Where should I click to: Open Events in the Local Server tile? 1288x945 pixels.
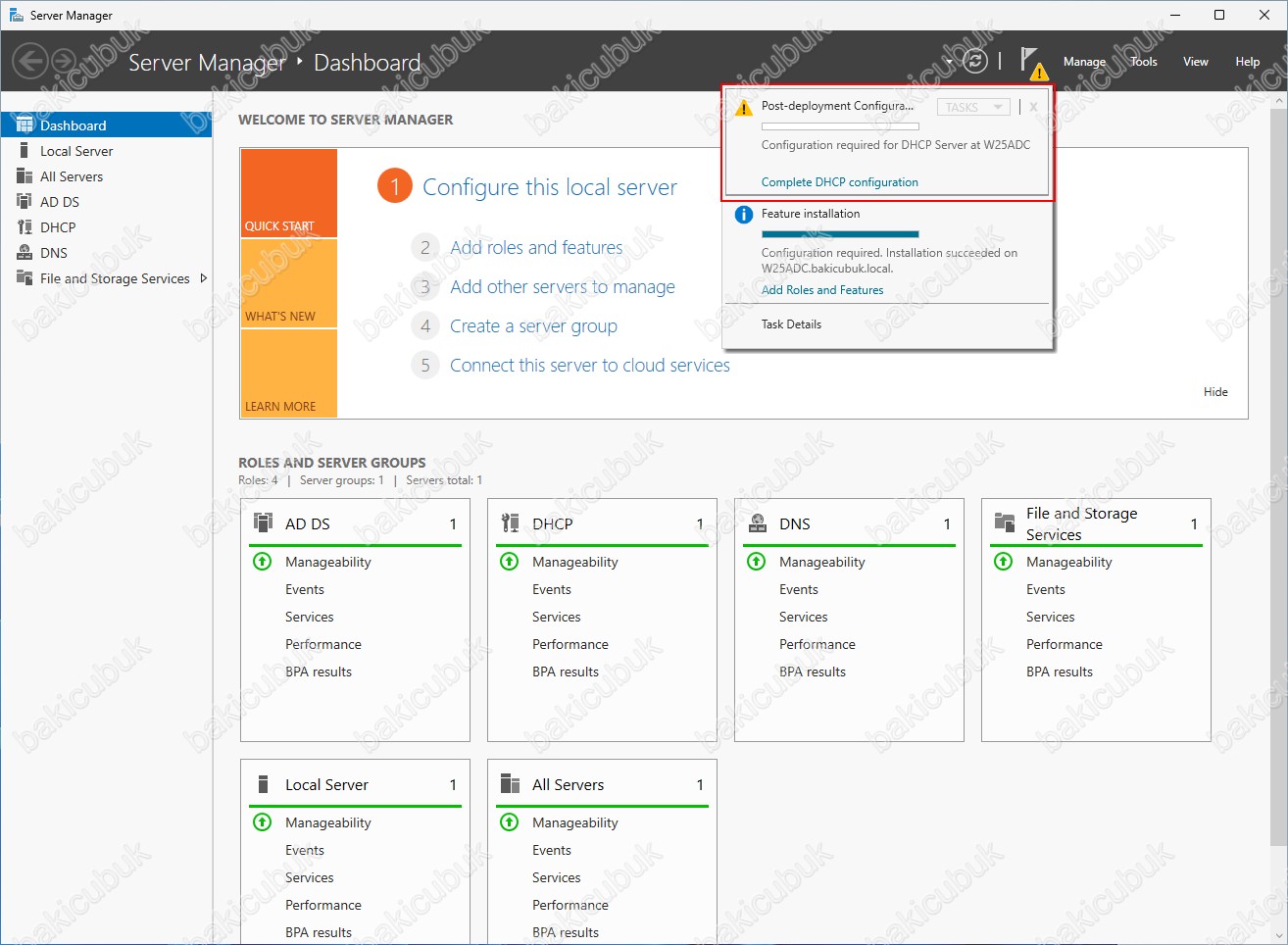304,850
